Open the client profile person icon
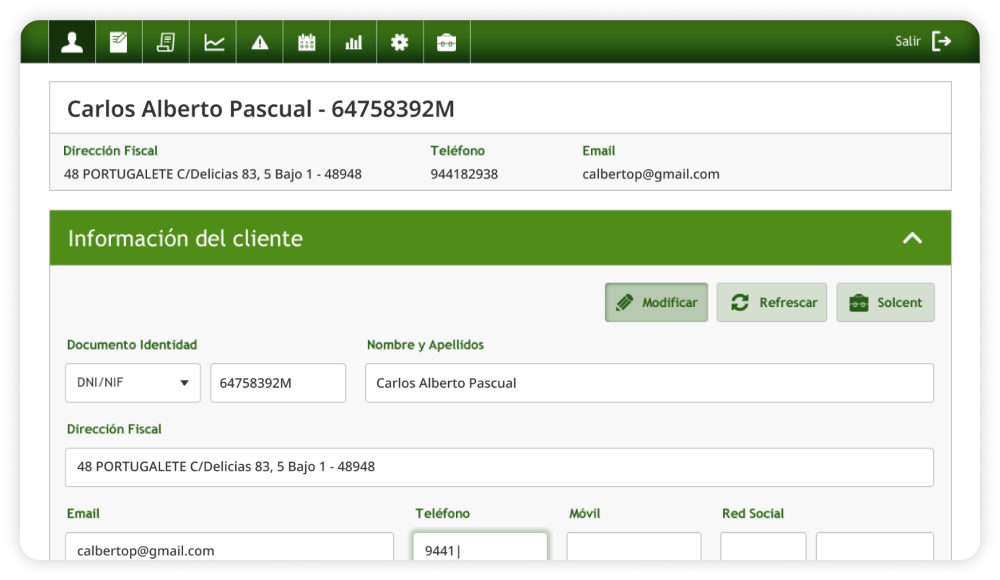Image resolution: width=1000 pixels, height=580 pixels. point(72,42)
